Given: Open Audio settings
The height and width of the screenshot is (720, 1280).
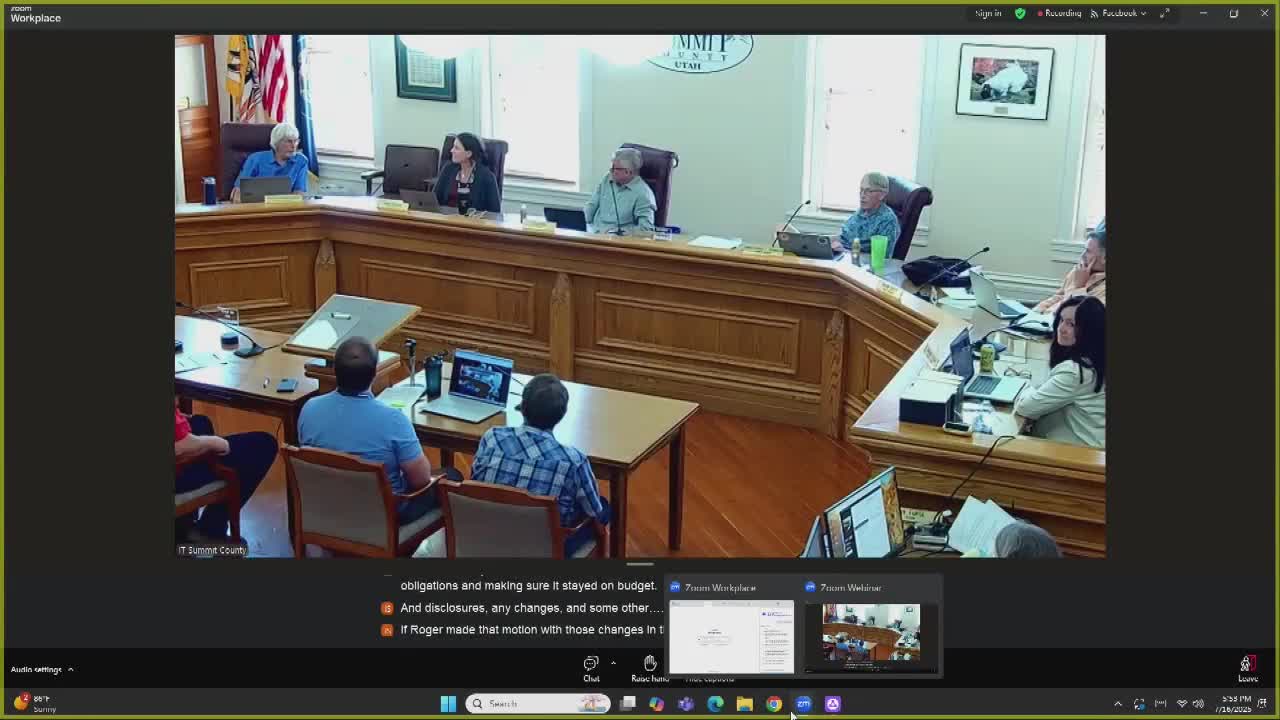Looking at the screenshot, I should (x=36, y=669).
